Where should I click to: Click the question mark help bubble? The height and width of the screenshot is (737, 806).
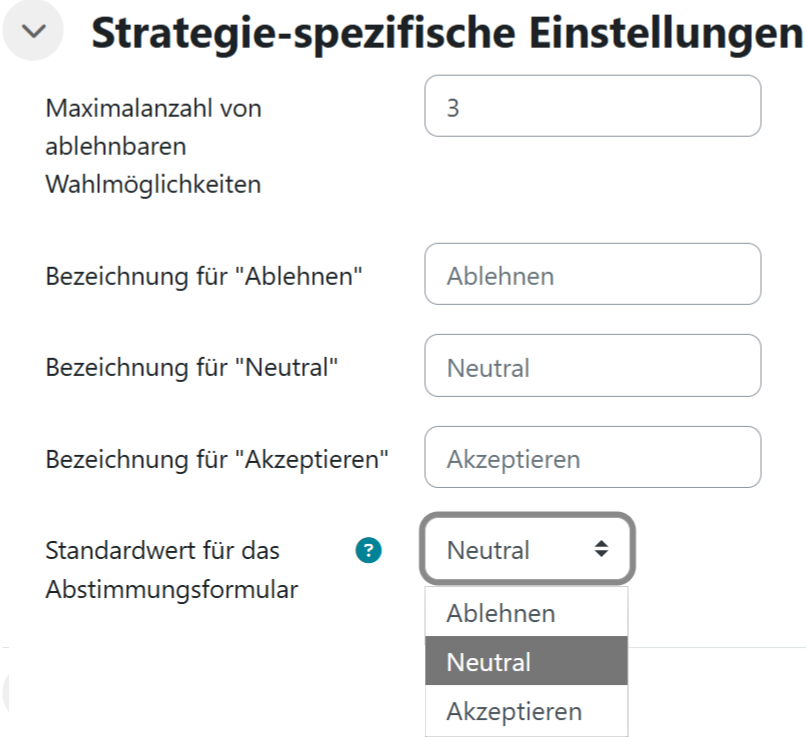(x=367, y=551)
